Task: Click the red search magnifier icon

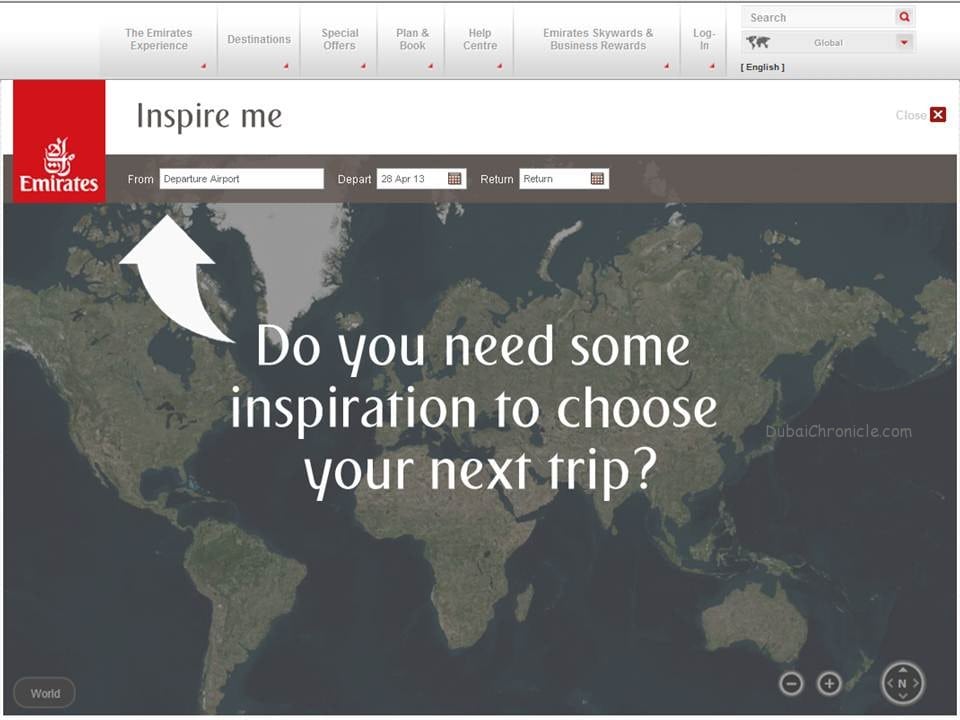Action: 904,17
